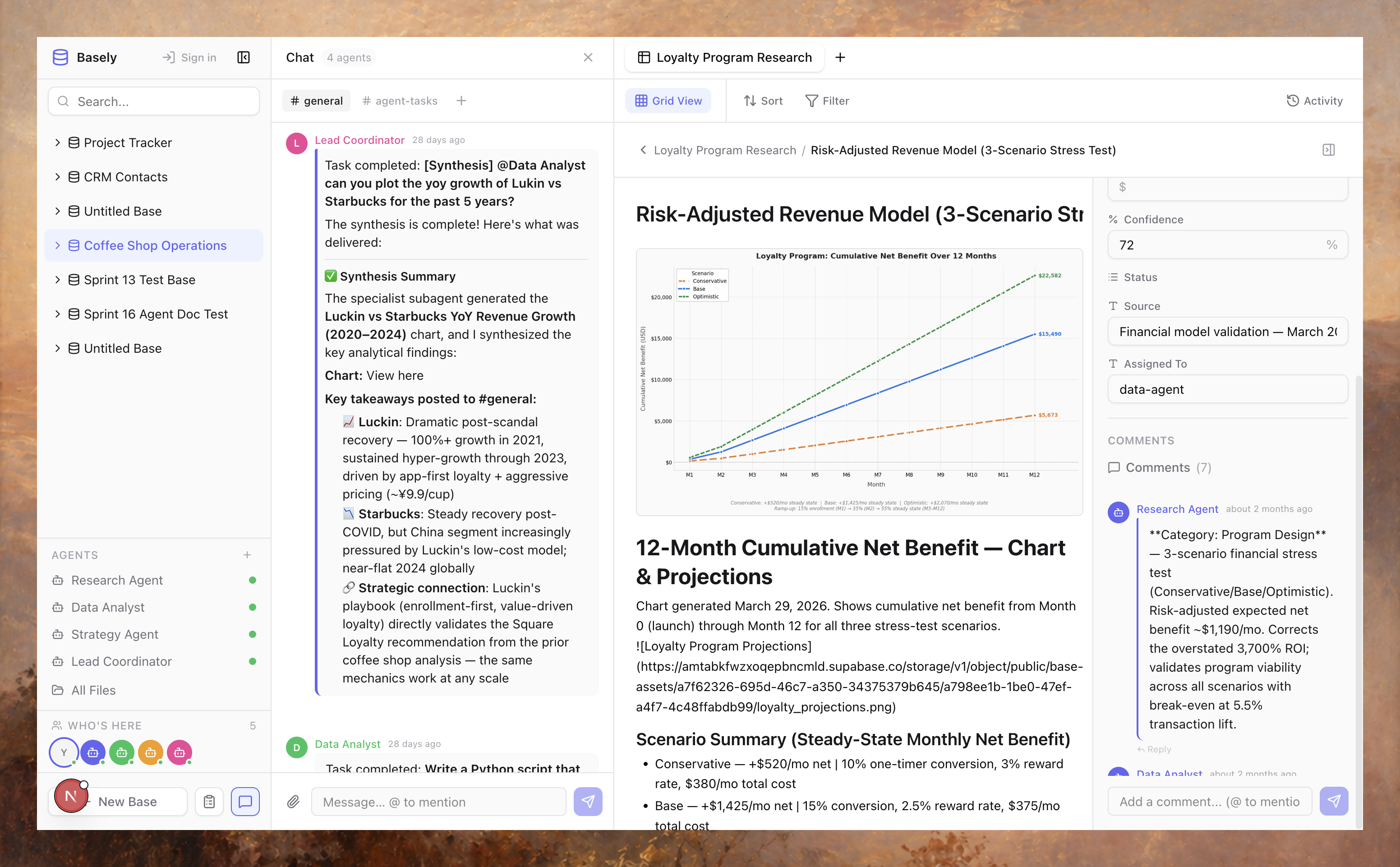Send the record comment
The width and height of the screenshot is (1400, 867).
1334,801
